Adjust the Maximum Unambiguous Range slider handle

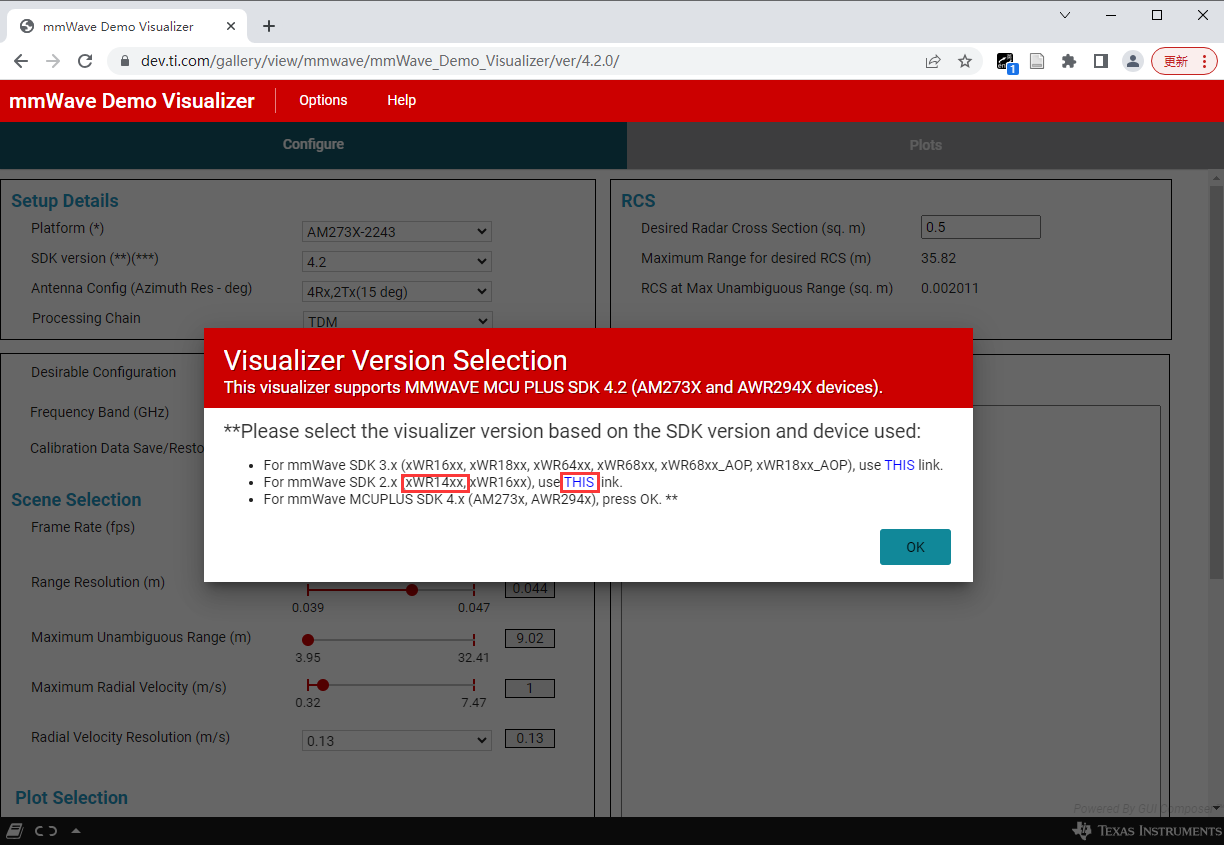pos(308,640)
